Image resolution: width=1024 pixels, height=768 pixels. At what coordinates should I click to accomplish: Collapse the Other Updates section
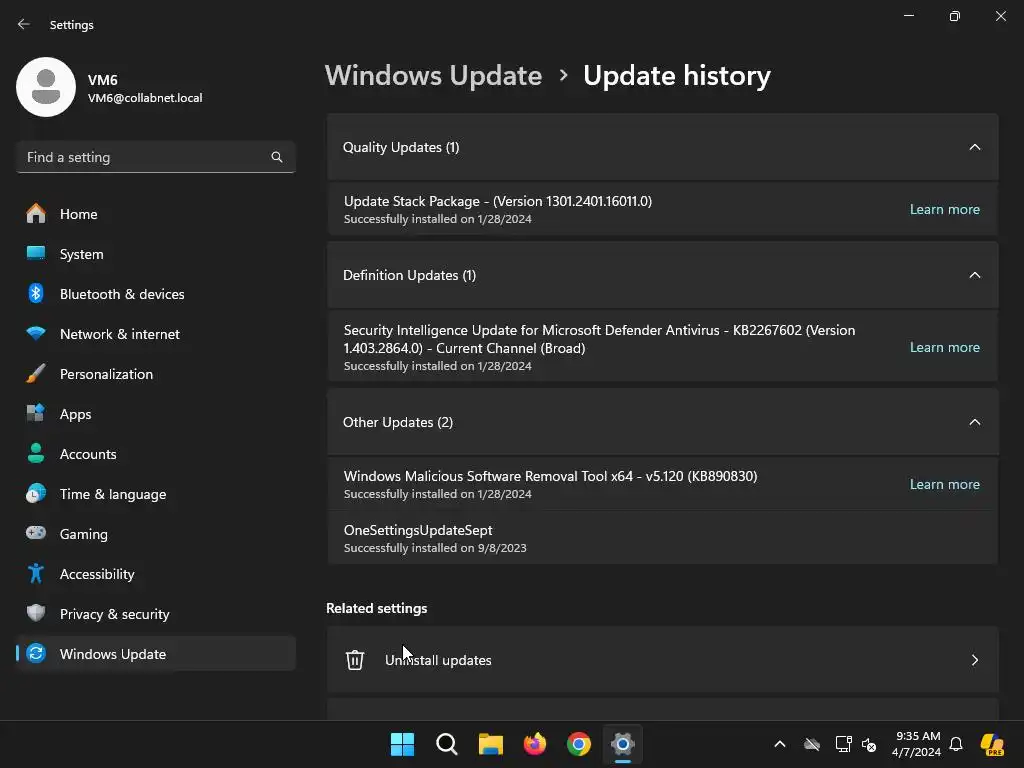pos(974,422)
